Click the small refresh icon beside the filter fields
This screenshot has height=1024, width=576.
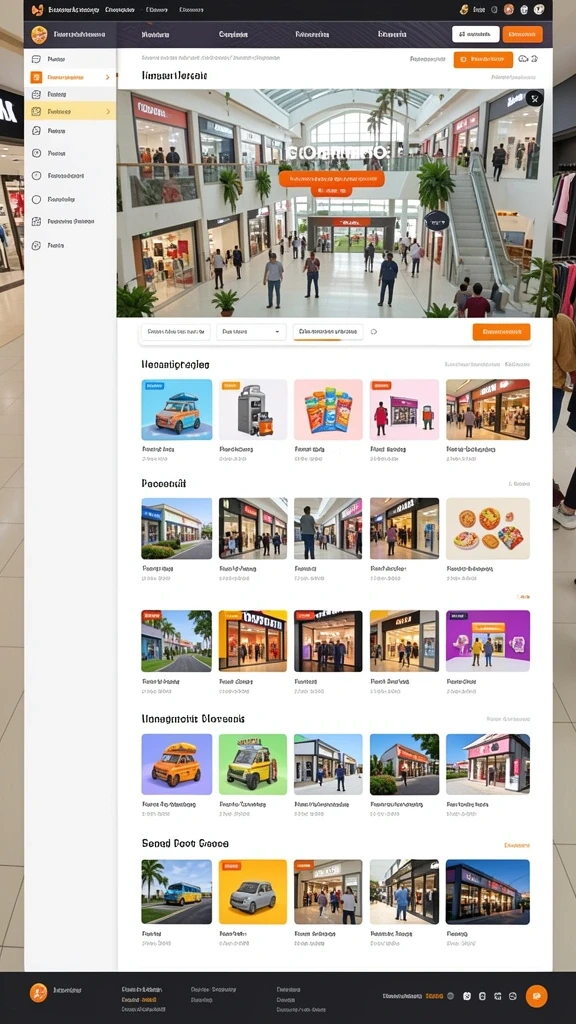(374, 332)
